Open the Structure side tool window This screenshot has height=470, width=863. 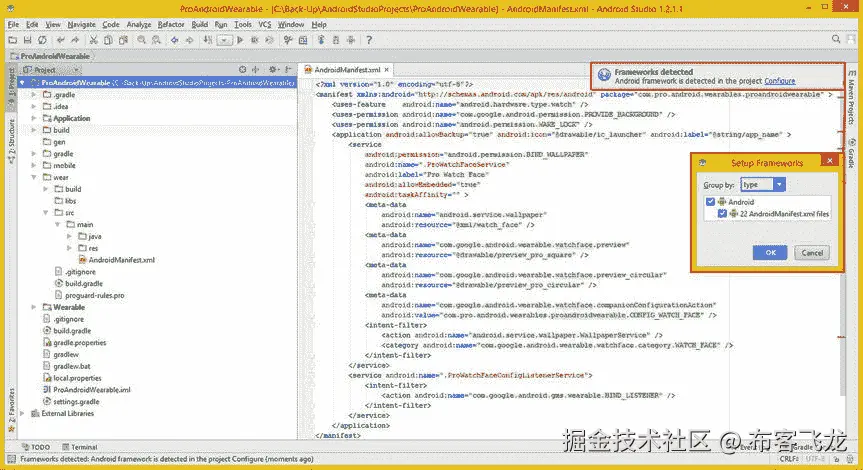click(x=11, y=141)
